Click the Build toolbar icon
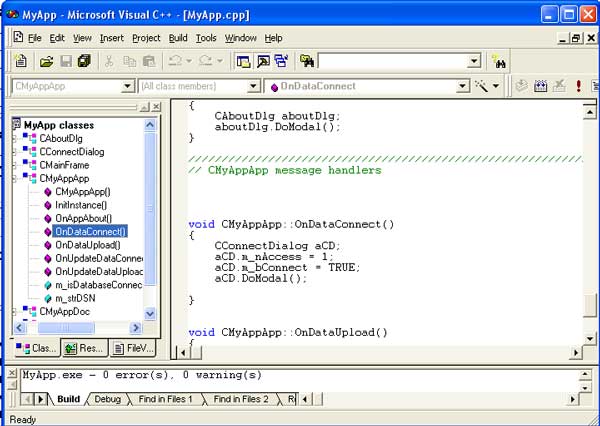 click(540, 86)
